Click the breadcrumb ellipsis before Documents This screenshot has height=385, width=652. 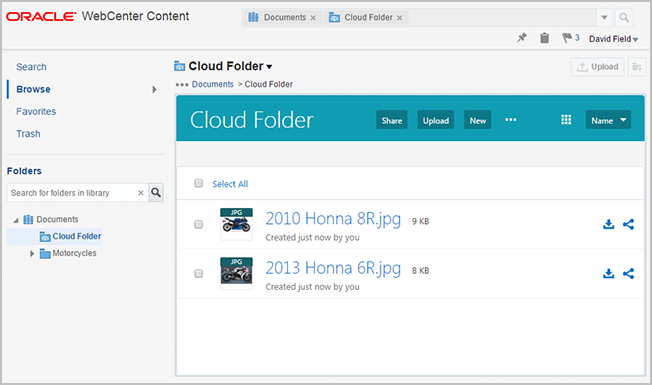pos(182,85)
